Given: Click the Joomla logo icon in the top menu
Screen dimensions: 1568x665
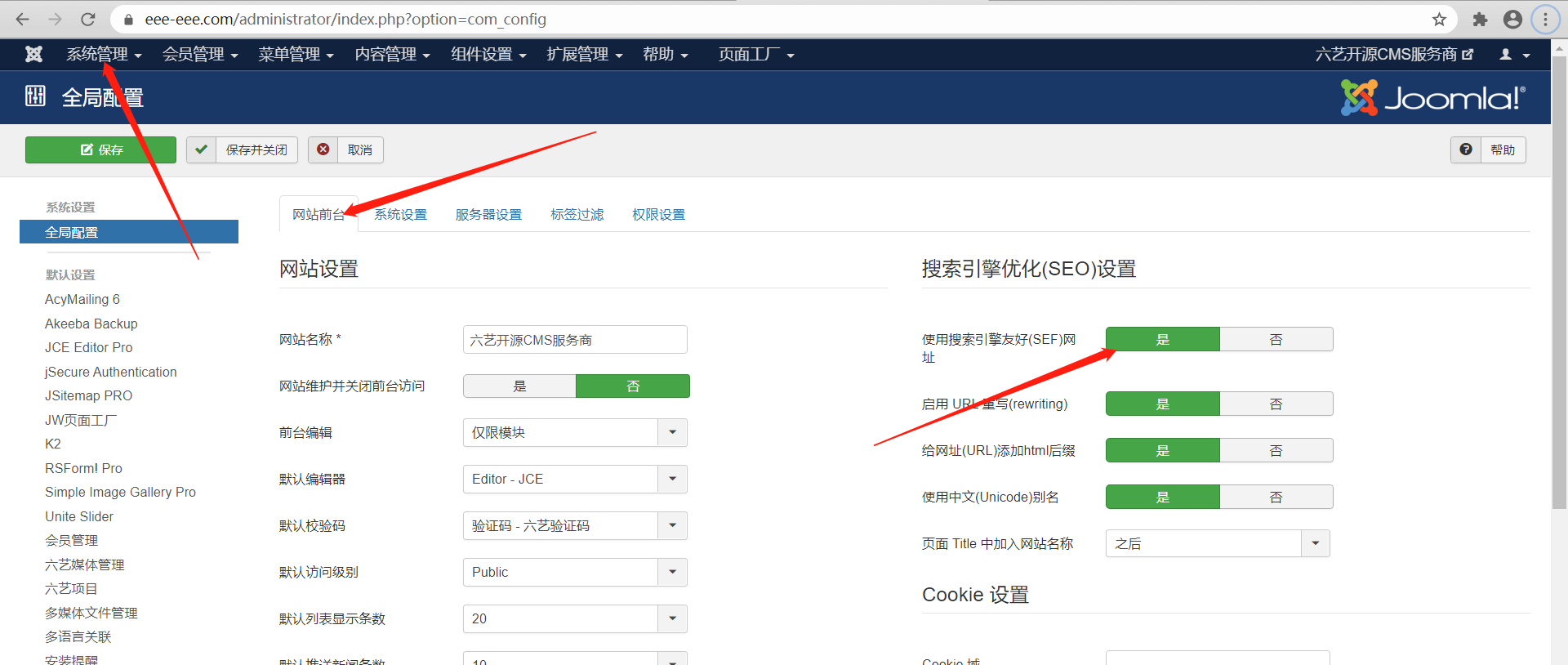Looking at the screenshot, I should pyautogui.click(x=33, y=54).
